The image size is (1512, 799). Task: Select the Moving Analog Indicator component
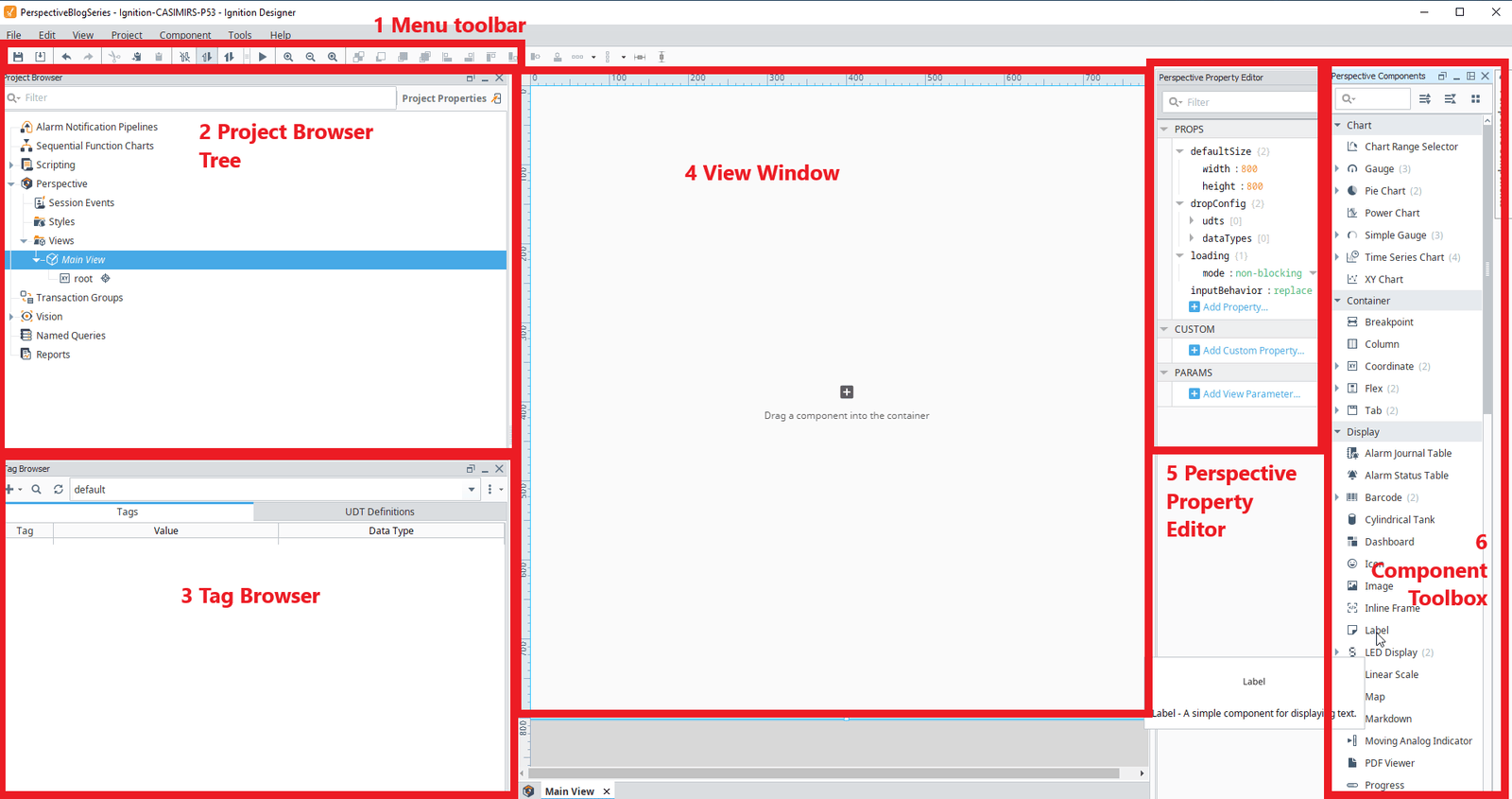coord(1417,741)
